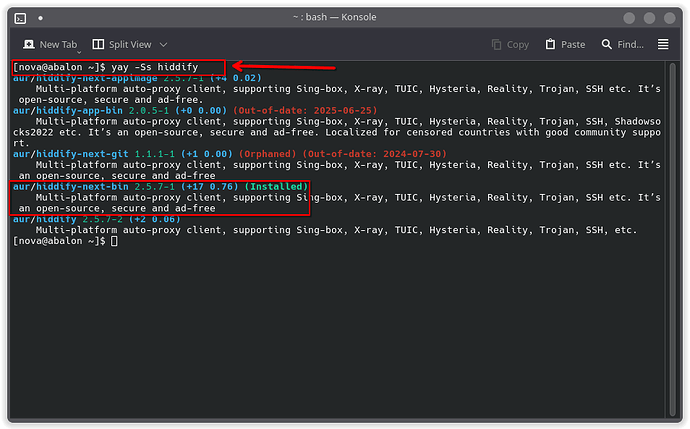The width and height of the screenshot is (690, 429).
Task: Open the hamburger menu
Action: click(x=663, y=44)
